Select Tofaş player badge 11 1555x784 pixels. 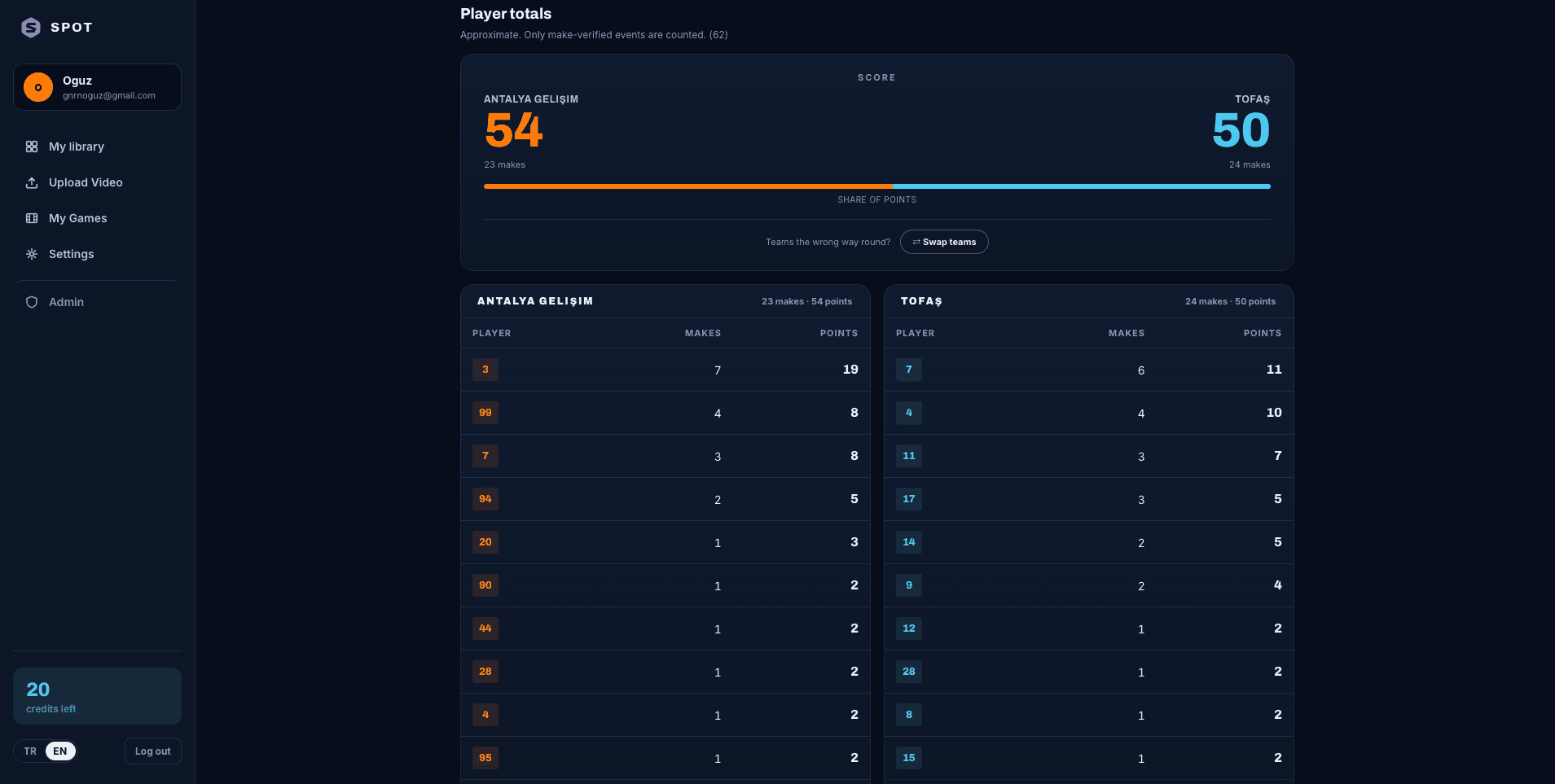(x=909, y=456)
